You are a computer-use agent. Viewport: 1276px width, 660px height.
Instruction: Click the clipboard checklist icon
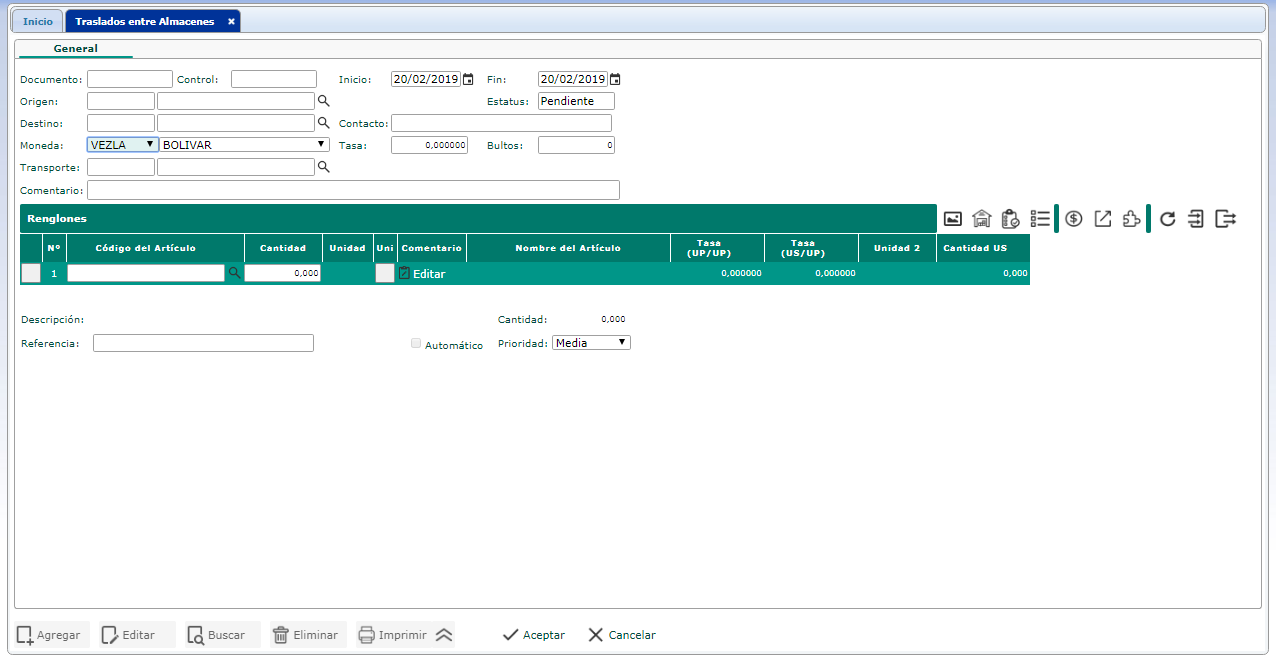pyautogui.click(x=1011, y=219)
